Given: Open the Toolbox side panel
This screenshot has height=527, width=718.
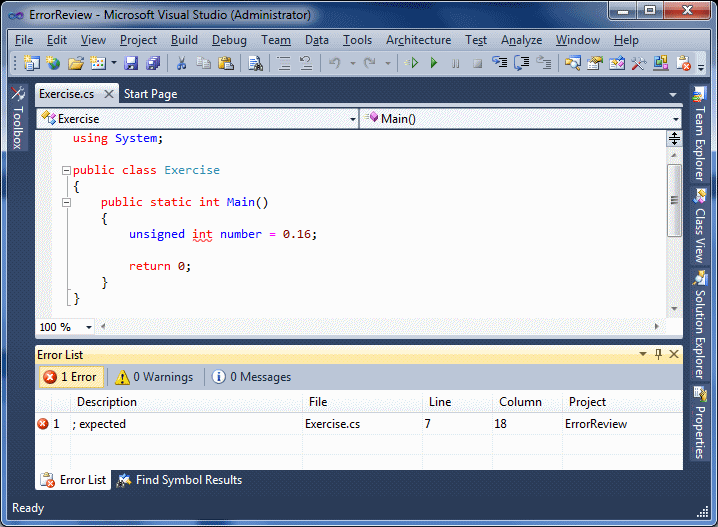Looking at the screenshot, I should [17, 118].
